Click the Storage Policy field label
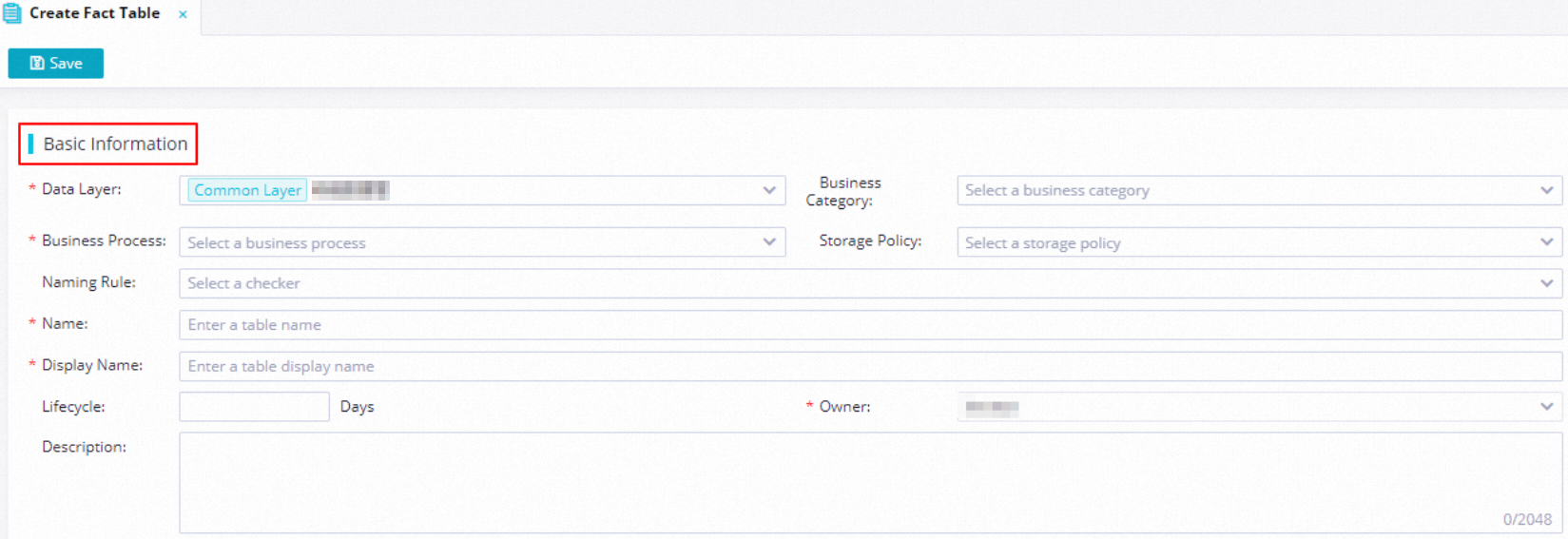The image size is (1568, 539). point(870,241)
